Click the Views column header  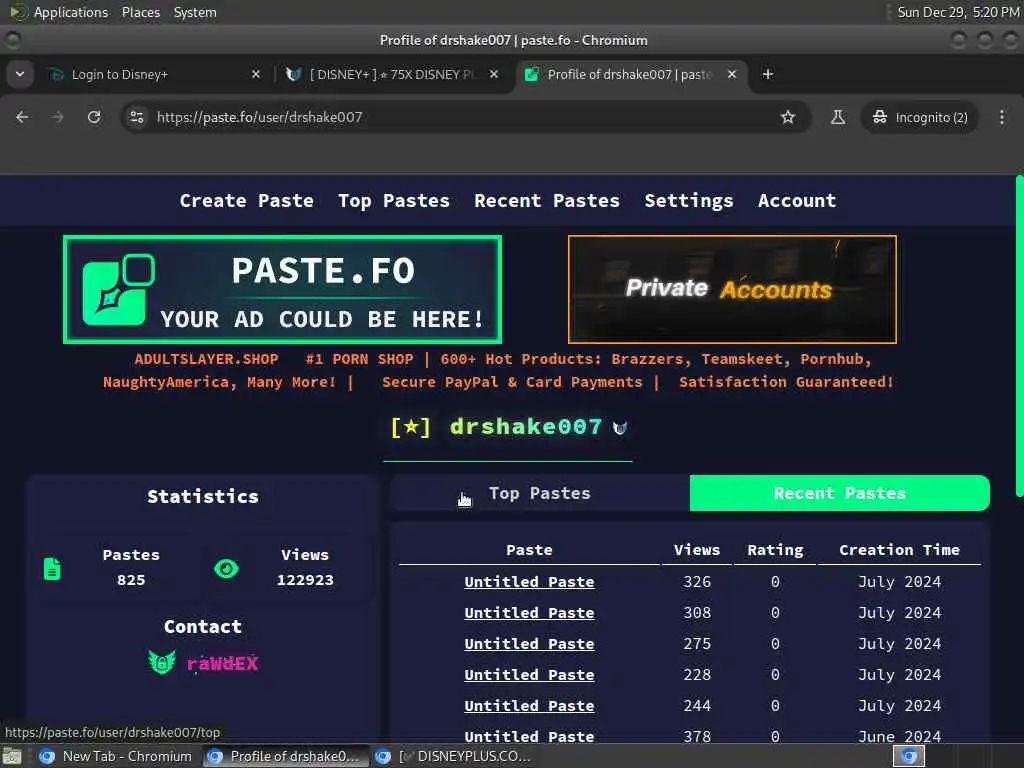point(697,550)
